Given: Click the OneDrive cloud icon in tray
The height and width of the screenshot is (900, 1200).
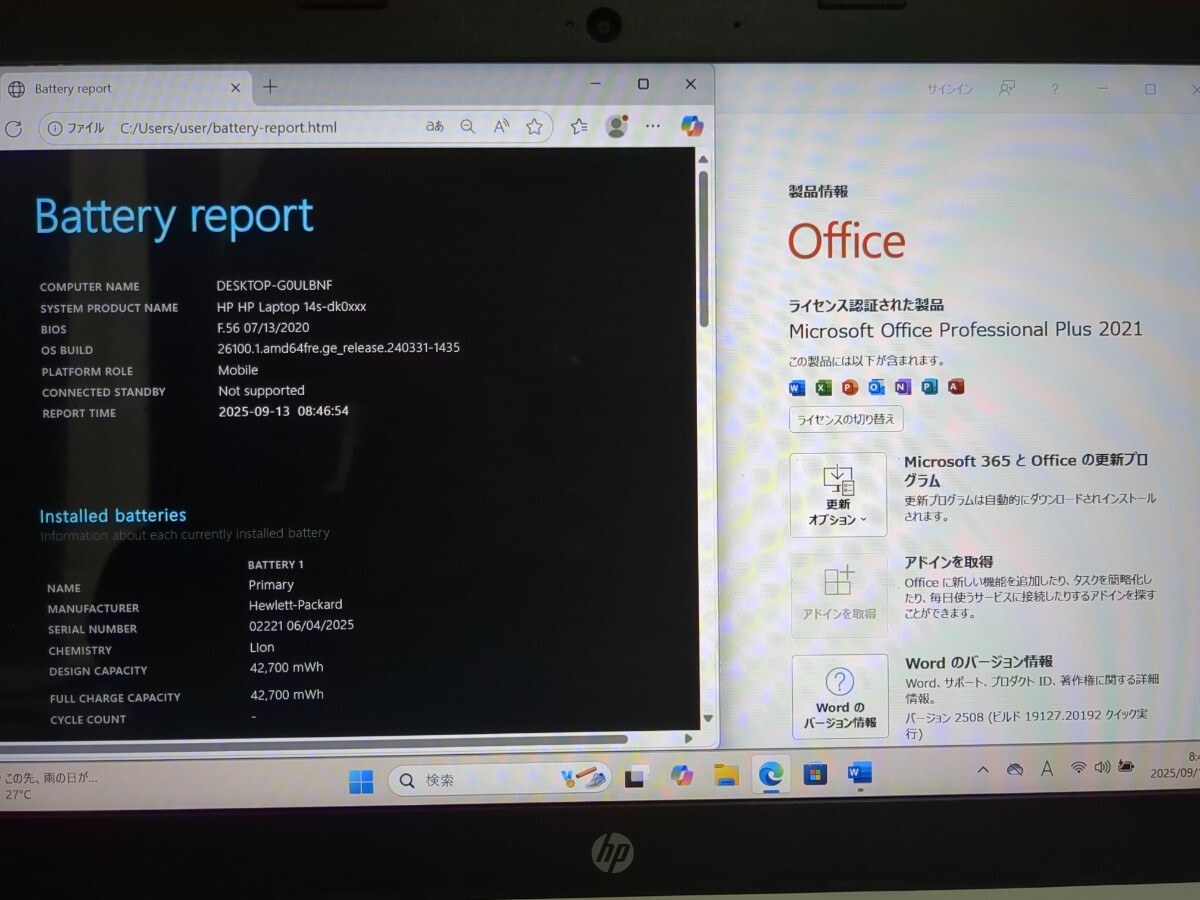Looking at the screenshot, I should point(1015,769).
